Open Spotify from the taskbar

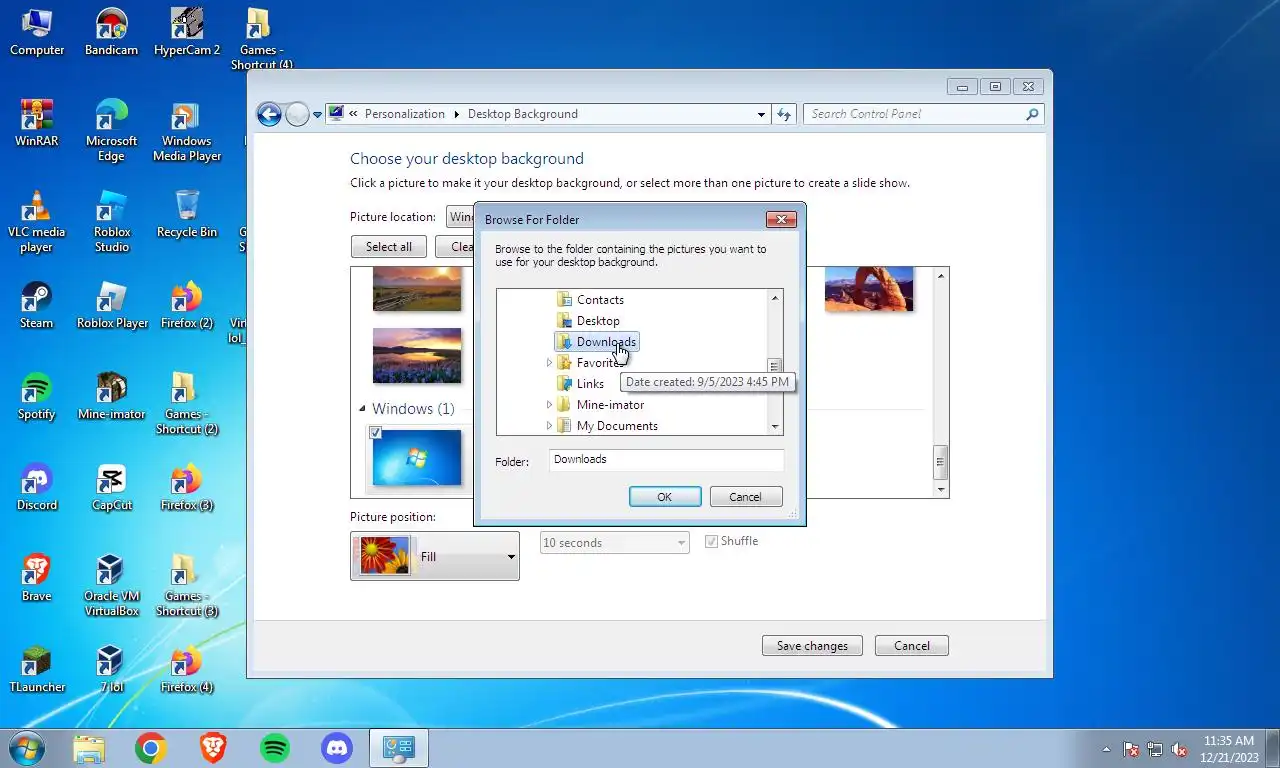tap(274, 748)
